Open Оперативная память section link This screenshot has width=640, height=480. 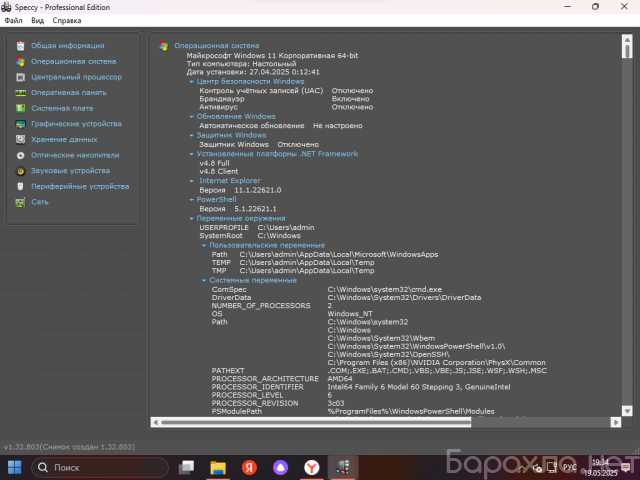pos(69,93)
